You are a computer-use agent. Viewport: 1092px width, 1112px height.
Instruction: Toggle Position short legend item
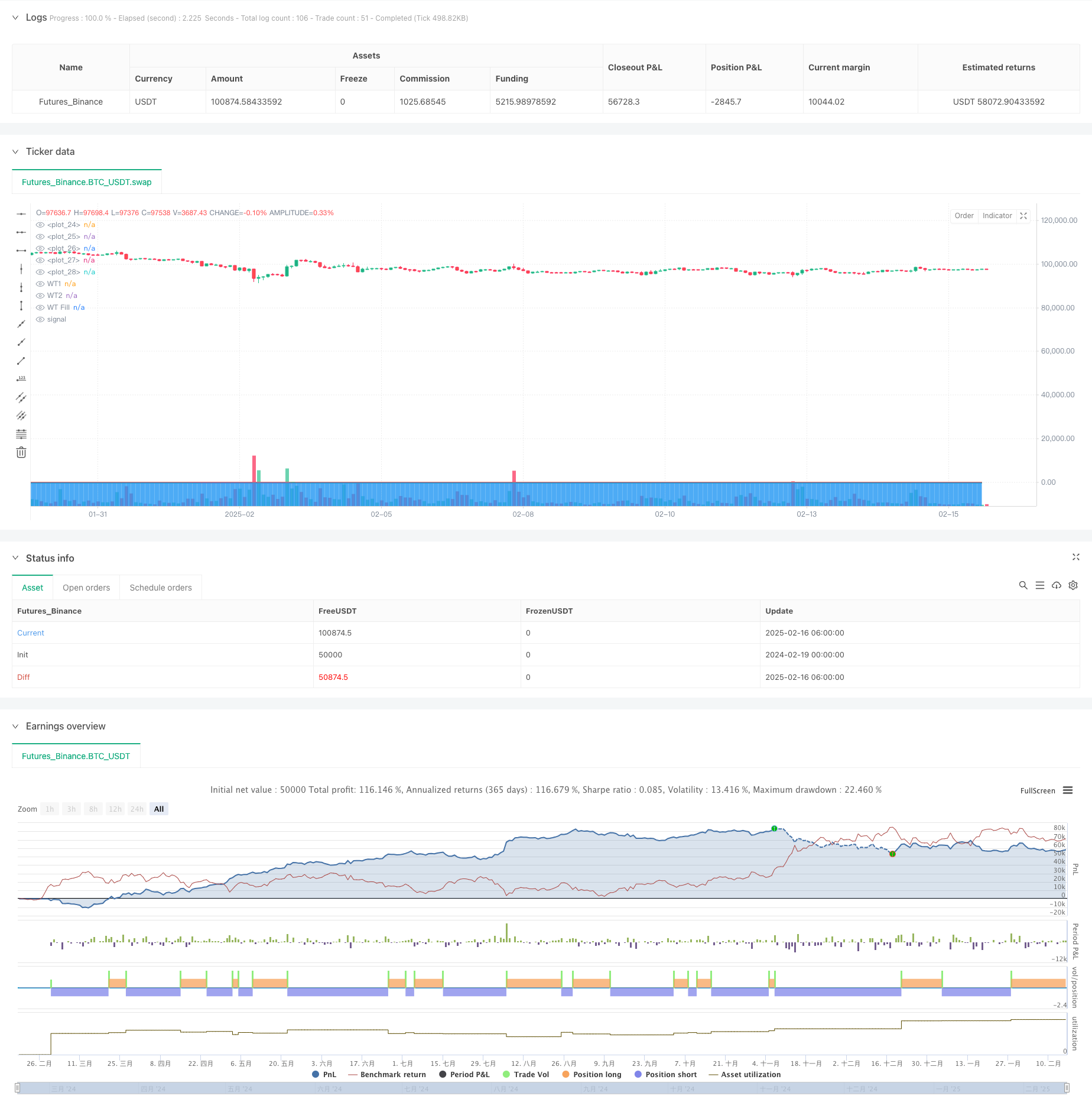coord(665,1074)
